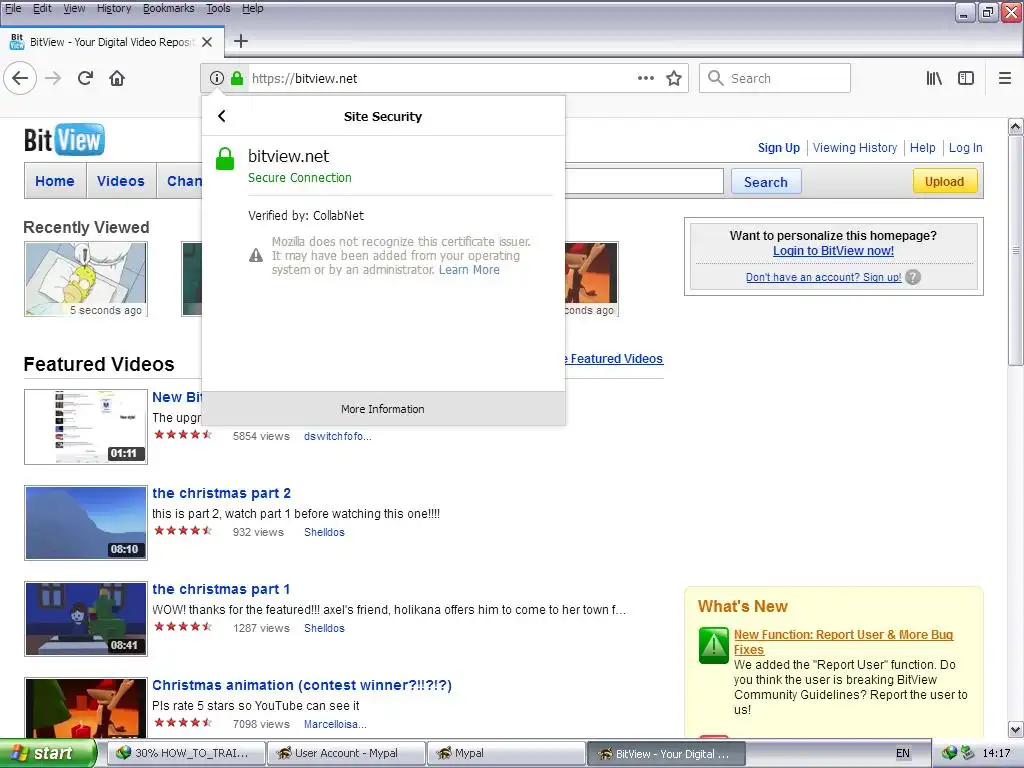The width and height of the screenshot is (1024, 768).
Task: Click the forward navigation arrow
Action: click(53, 78)
